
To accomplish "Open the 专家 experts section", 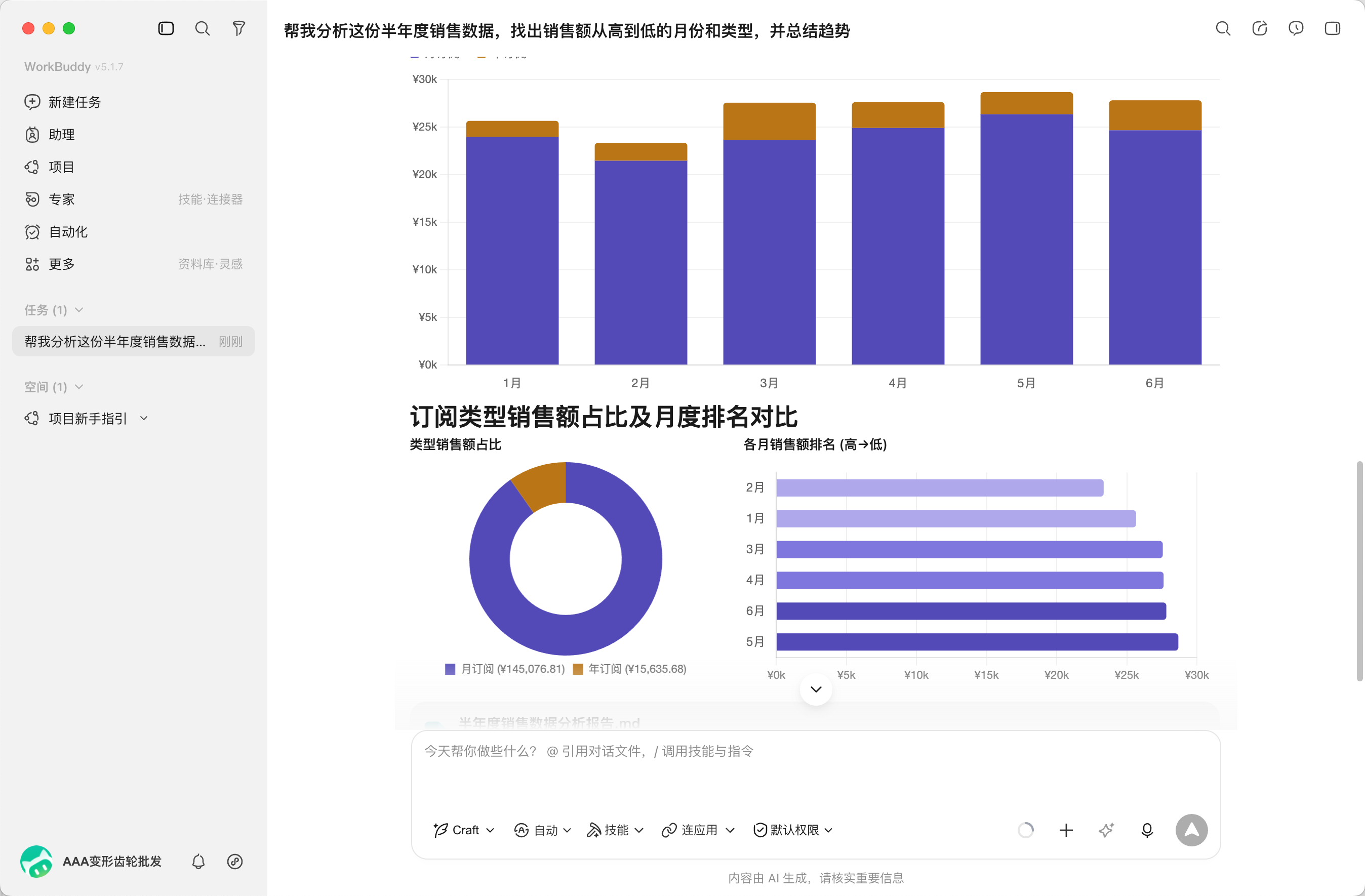I will [x=50, y=199].
